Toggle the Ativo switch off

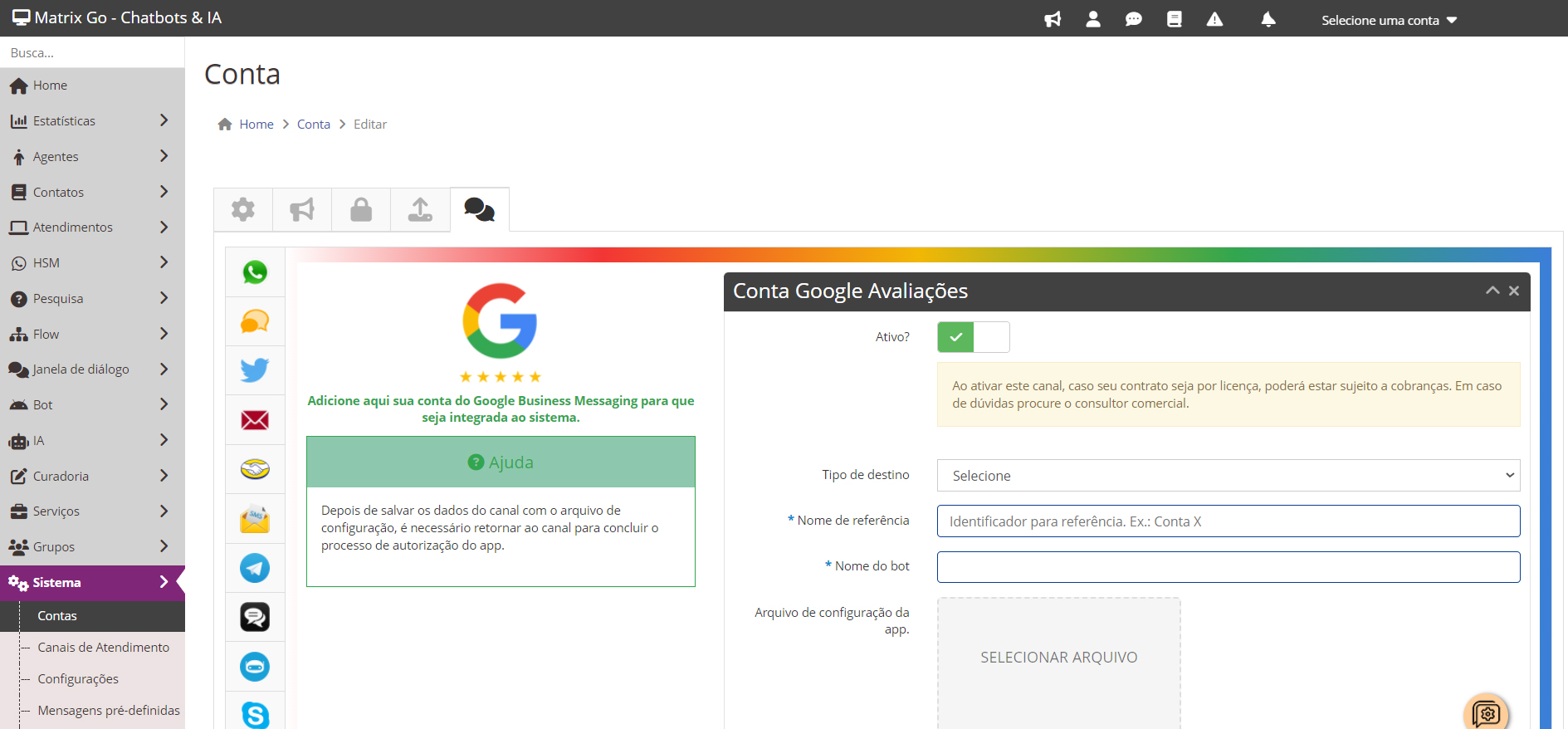[x=973, y=337]
